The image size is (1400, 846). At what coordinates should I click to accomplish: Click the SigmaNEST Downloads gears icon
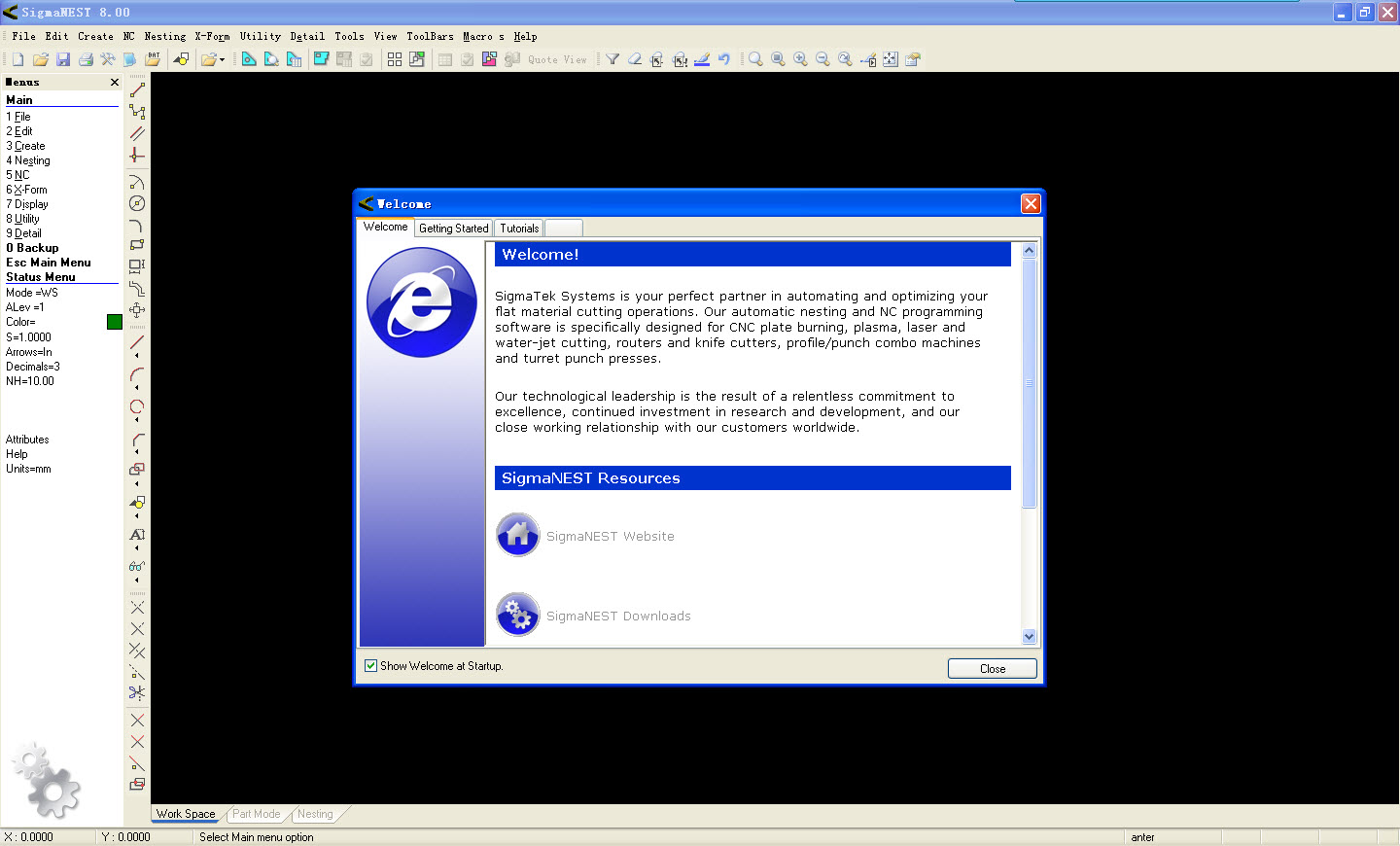pos(518,615)
